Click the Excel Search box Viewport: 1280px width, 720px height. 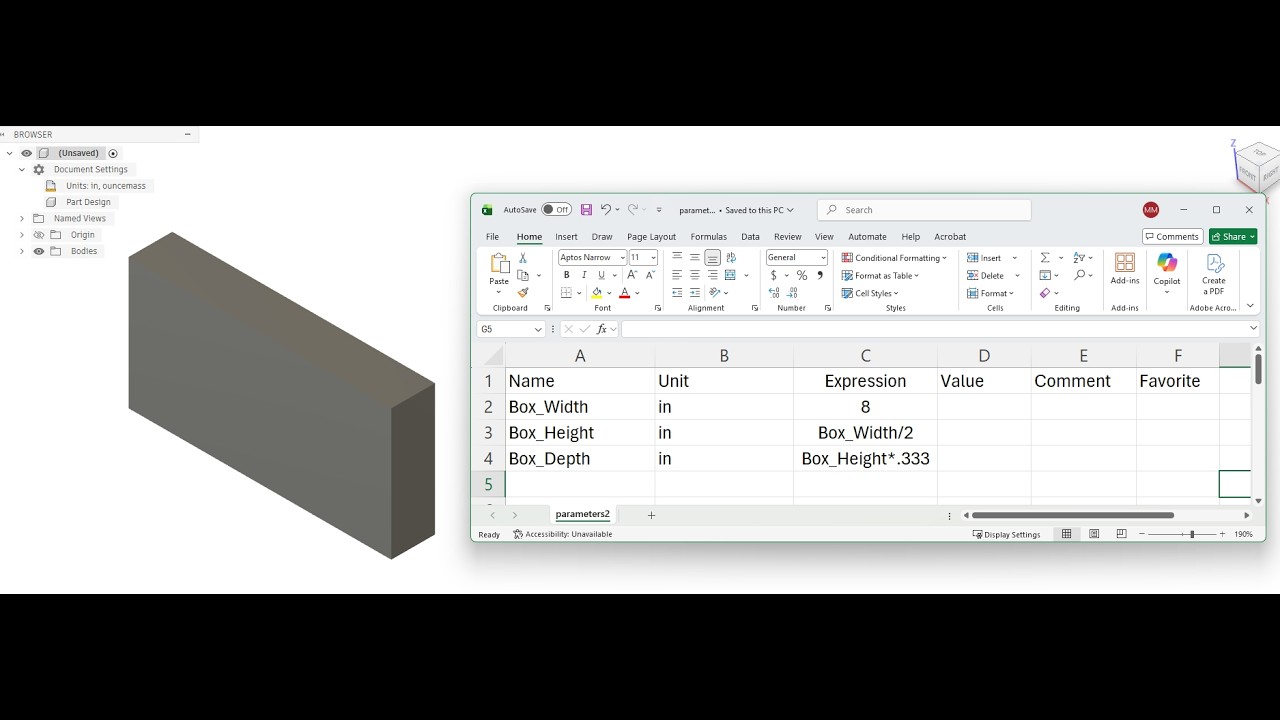924,210
